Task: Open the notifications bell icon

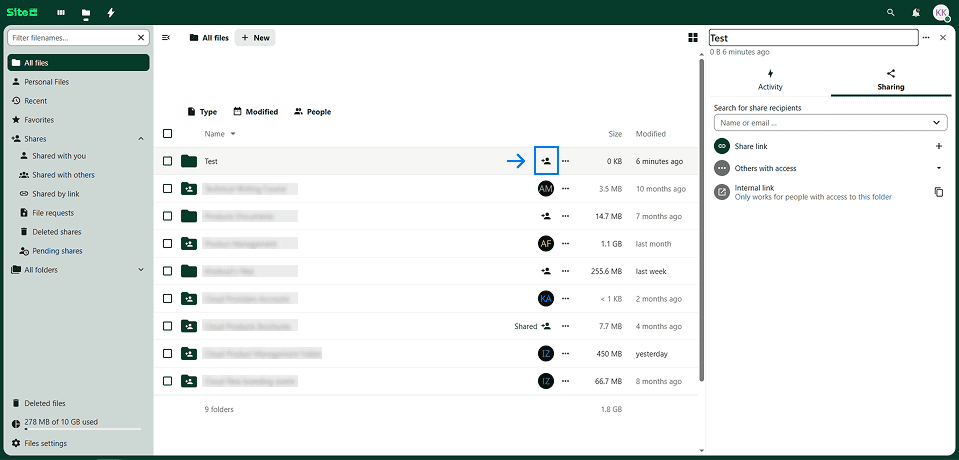Action: click(x=916, y=13)
